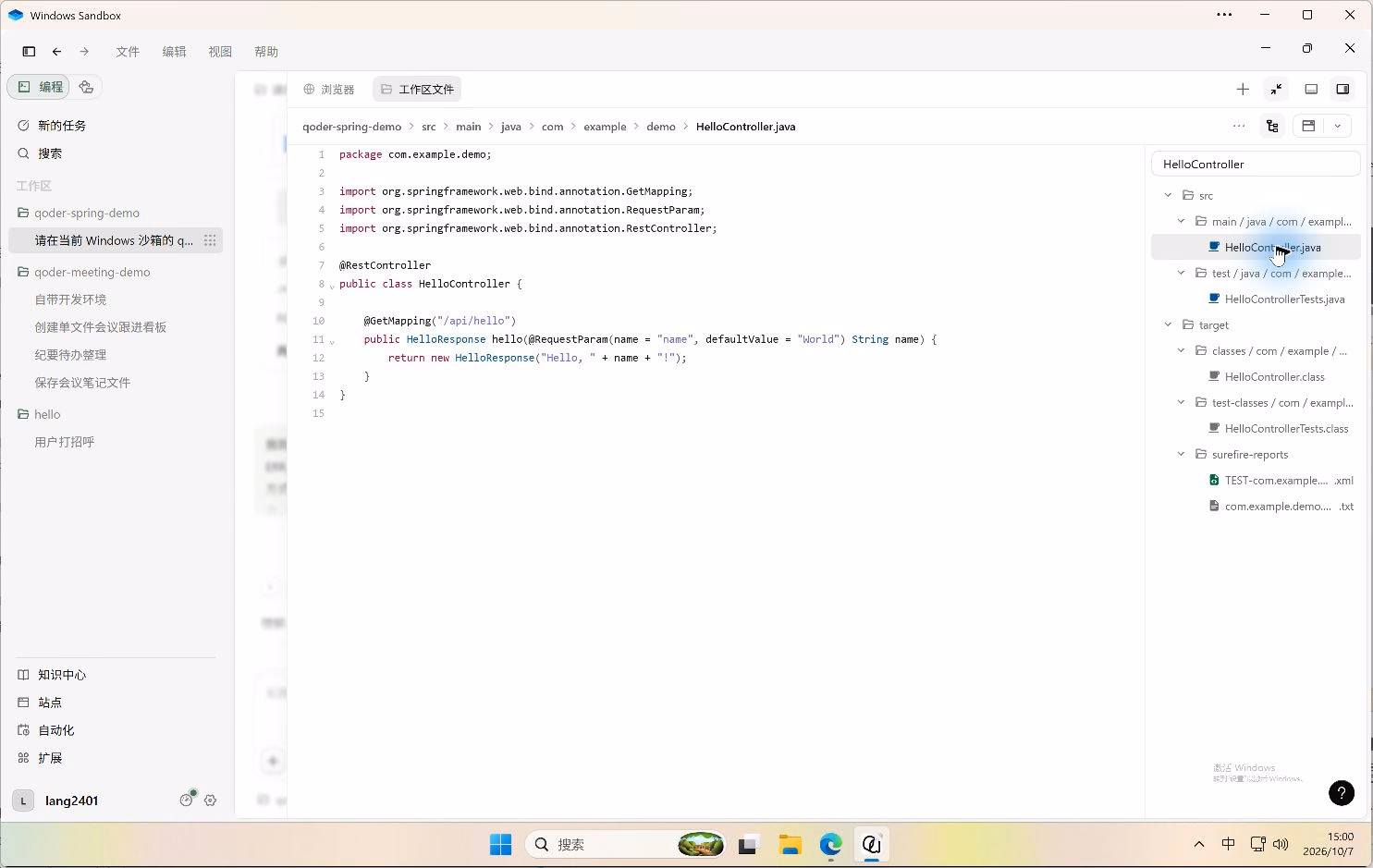
Task: Open the 编辑 menu
Action: [x=174, y=52]
